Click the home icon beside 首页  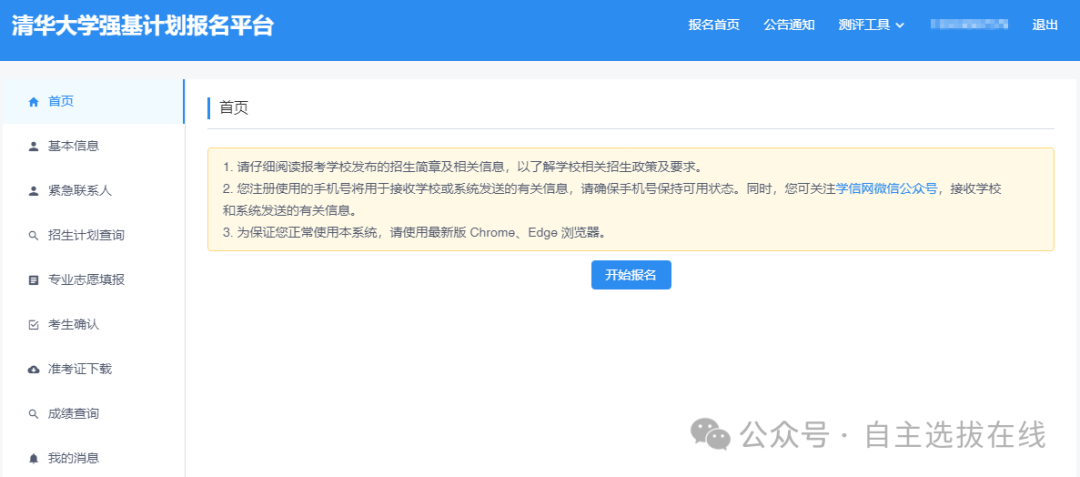33,102
